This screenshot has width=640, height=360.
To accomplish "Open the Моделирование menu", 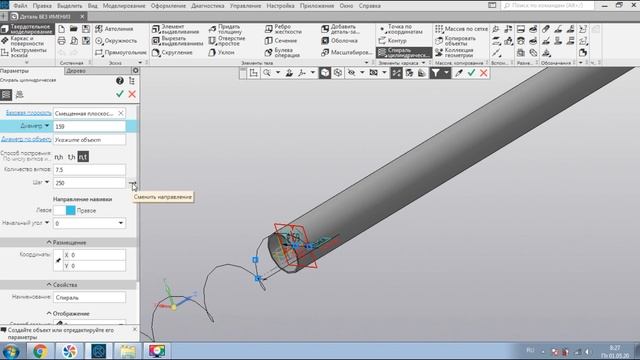I will [x=124, y=6].
